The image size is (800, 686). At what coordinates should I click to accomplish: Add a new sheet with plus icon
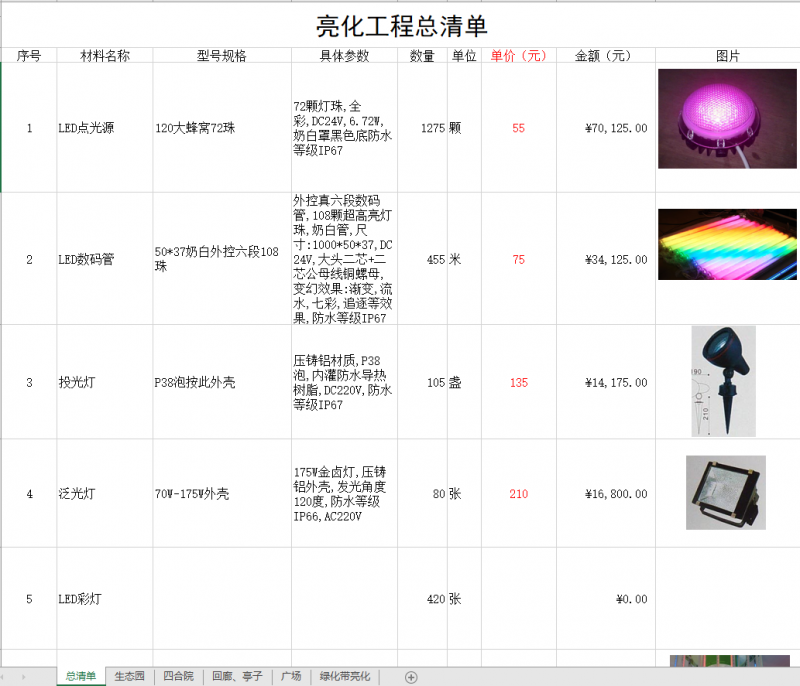point(411,677)
